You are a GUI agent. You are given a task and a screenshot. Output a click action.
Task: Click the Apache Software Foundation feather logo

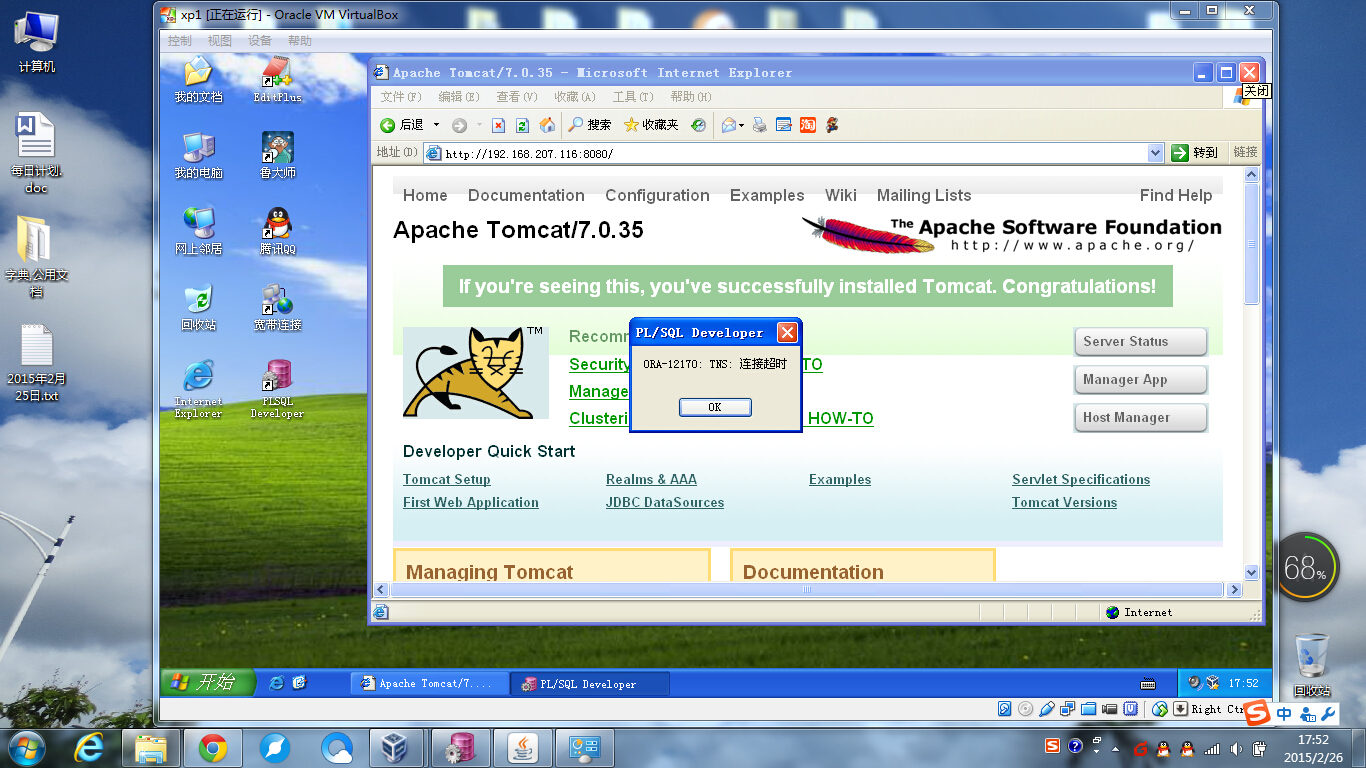(1011, 235)
